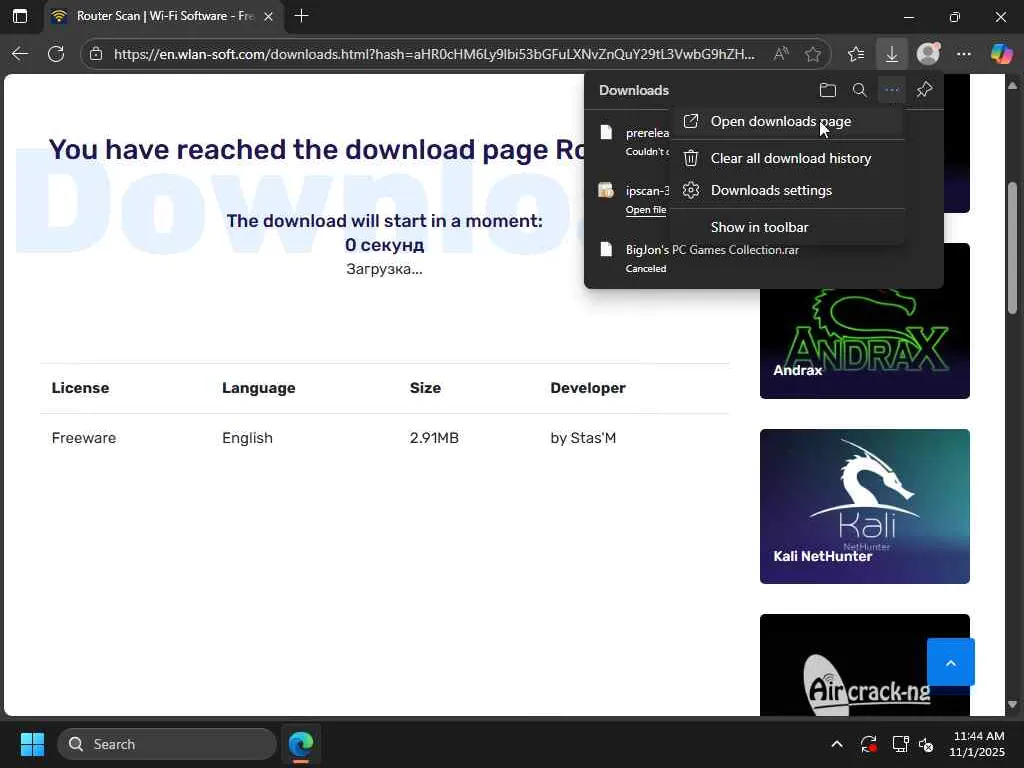Image resolution: width=1024 pixels, height=768 pixels.
Task: Choose Clear all download history
Action: (787, 158)
